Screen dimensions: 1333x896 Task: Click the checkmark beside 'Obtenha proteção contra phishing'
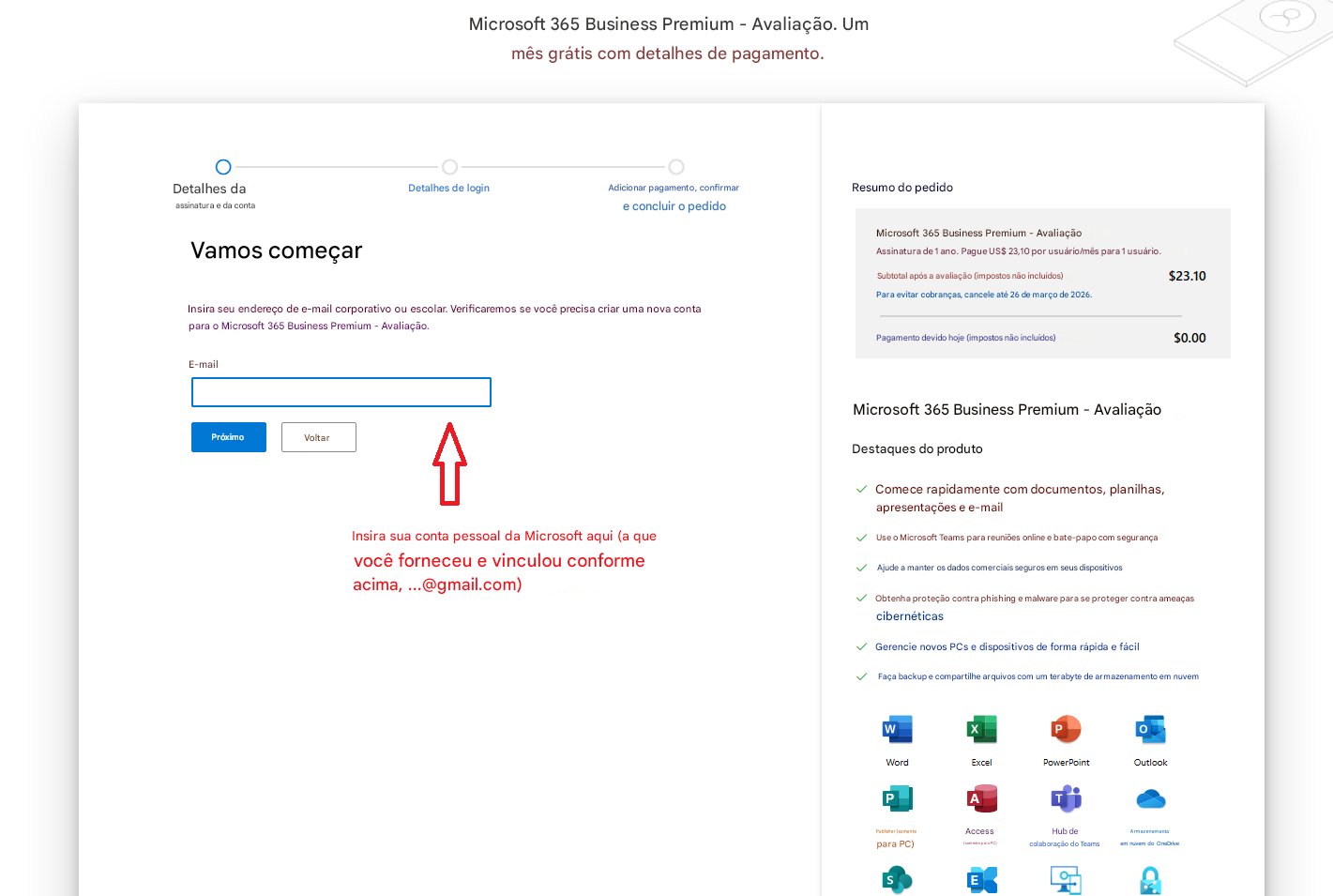[861, 598]
